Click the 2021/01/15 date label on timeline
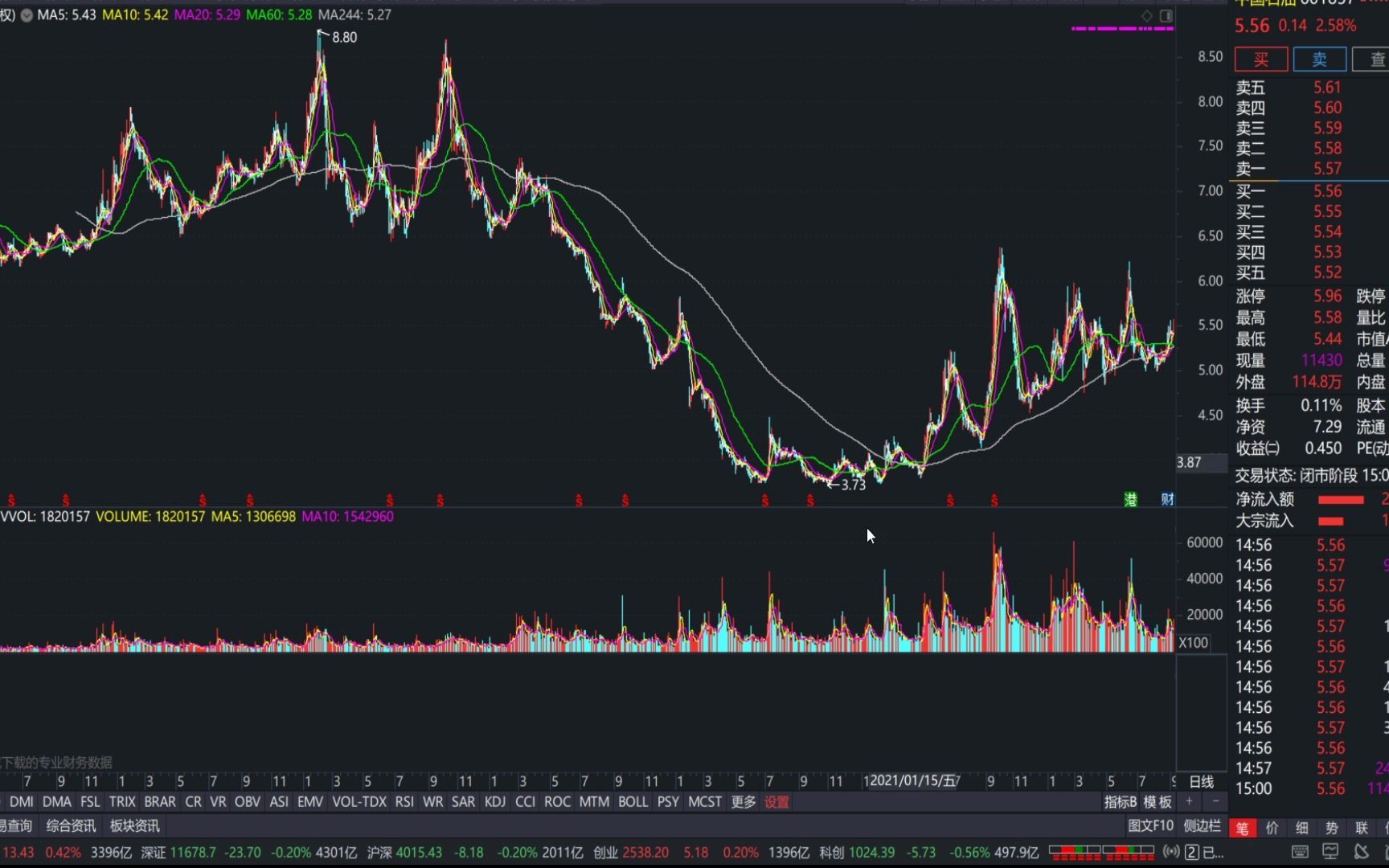The image size is (1389, 868). pos(913,780)
